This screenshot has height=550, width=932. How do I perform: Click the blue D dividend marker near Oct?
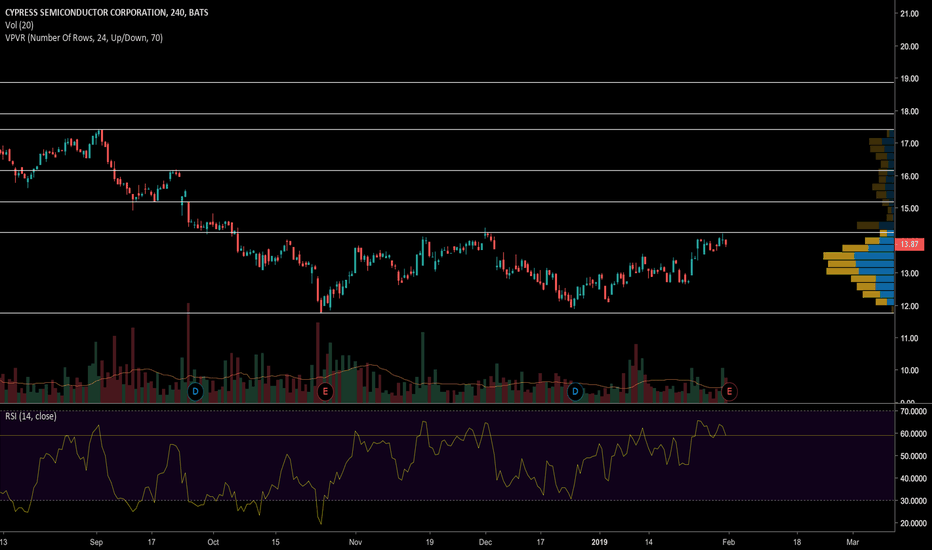[195, 391]
